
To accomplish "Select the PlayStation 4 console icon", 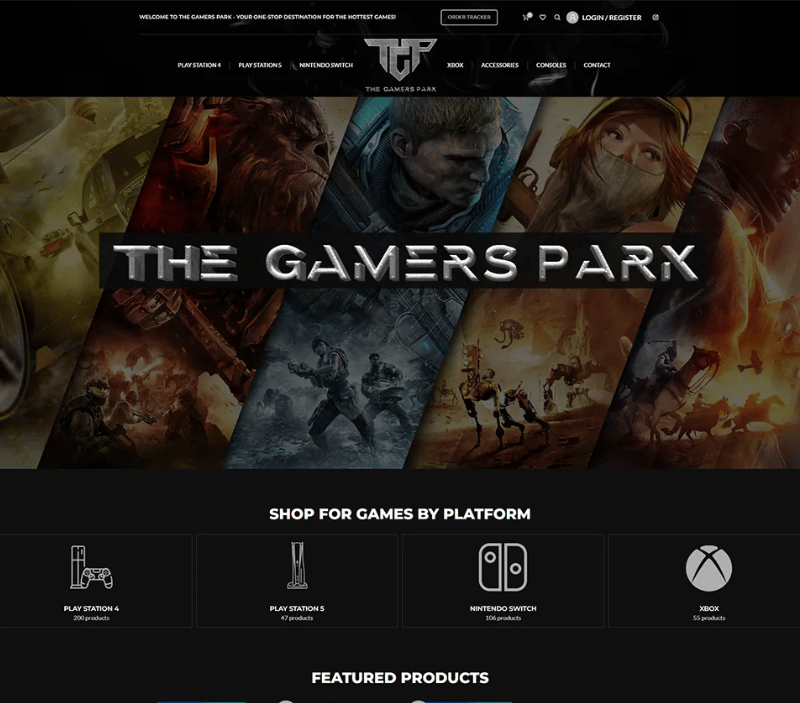I will pos(91,567).
